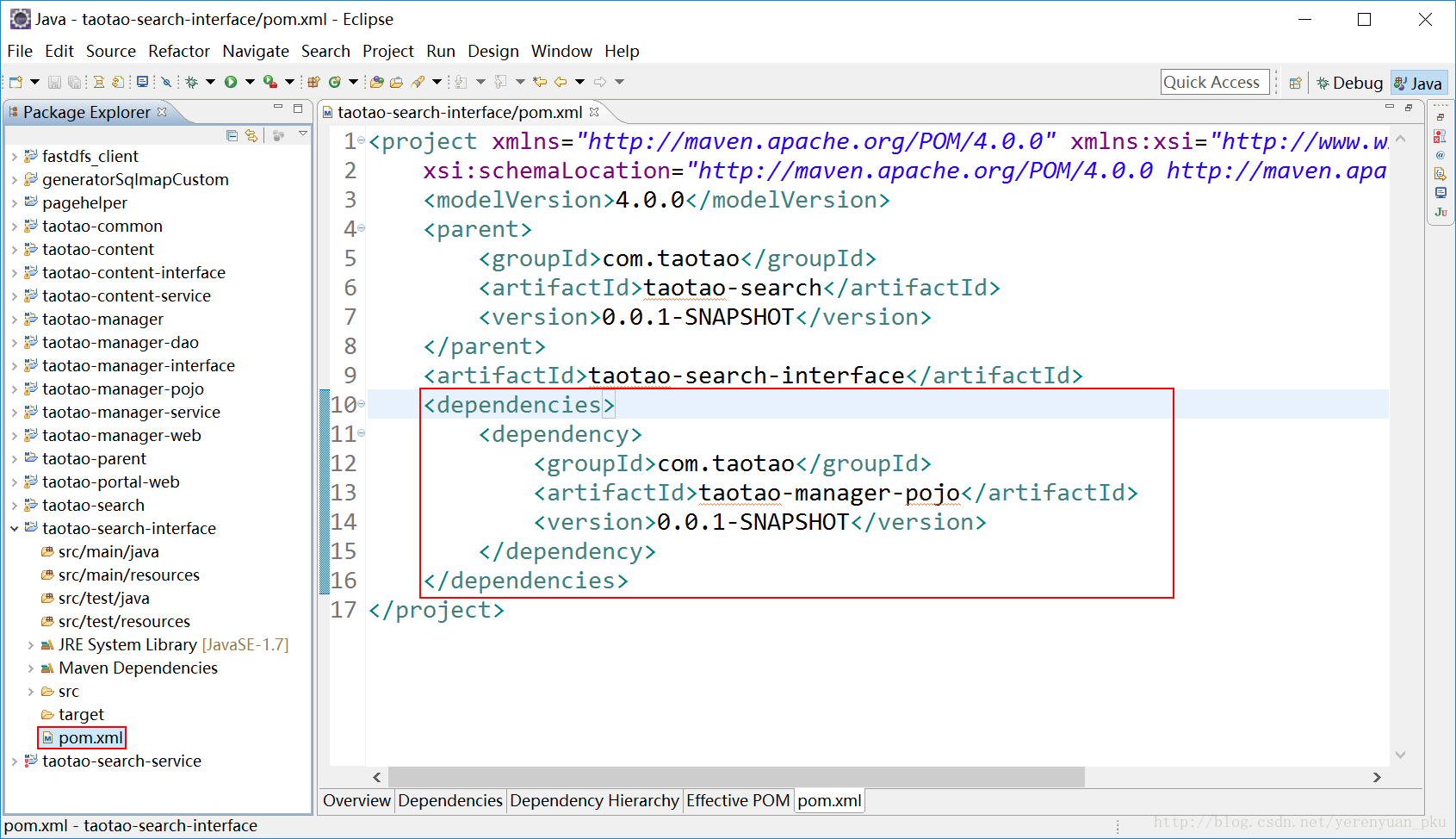1456x839 pixels.
Task: Click the Open Perspective icon
Action: 1295,83
